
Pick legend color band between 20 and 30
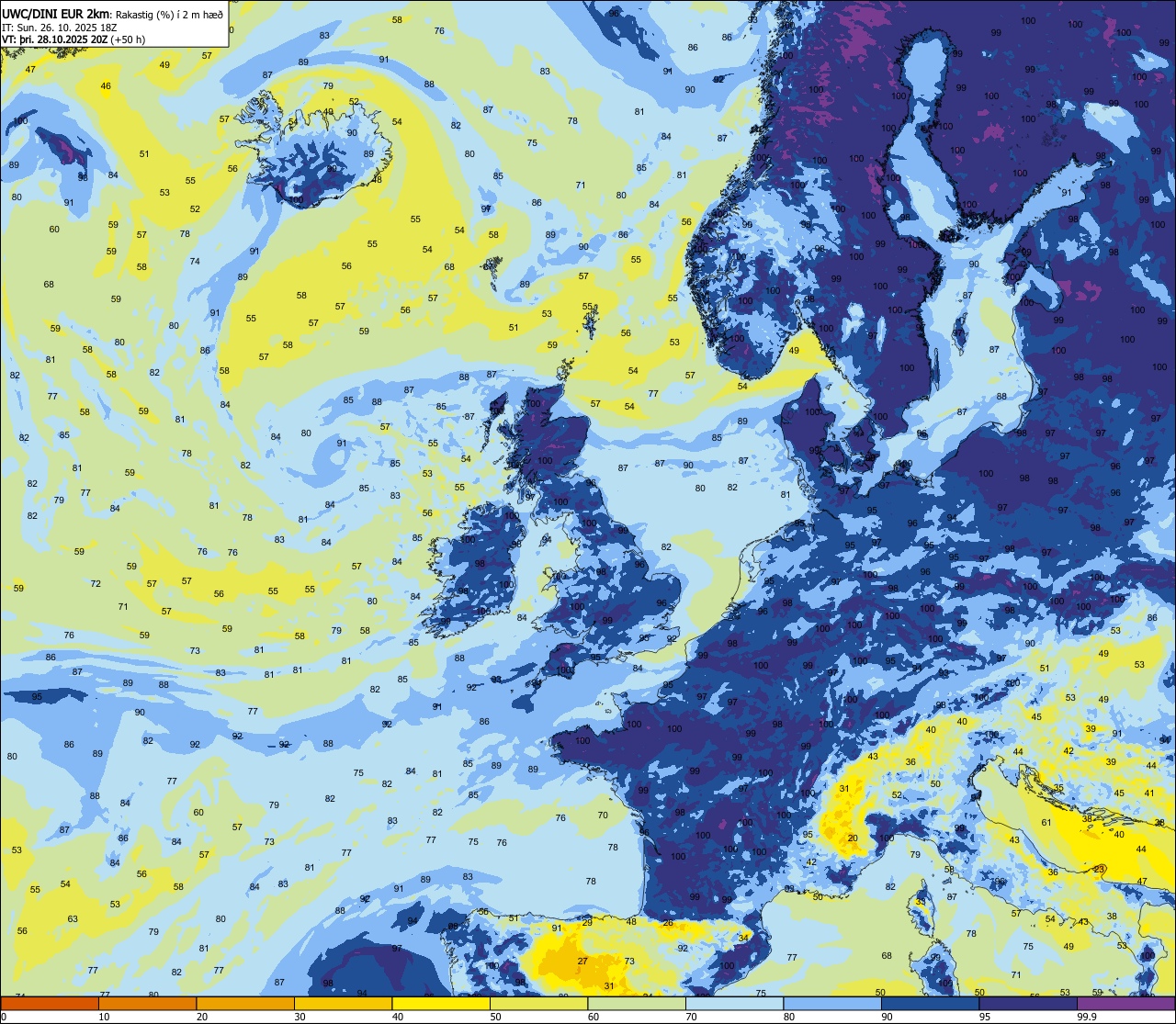pos(245,1003)
